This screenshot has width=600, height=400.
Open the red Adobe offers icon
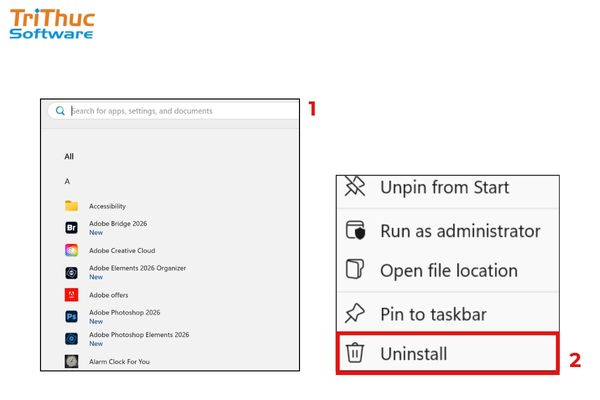72,295
